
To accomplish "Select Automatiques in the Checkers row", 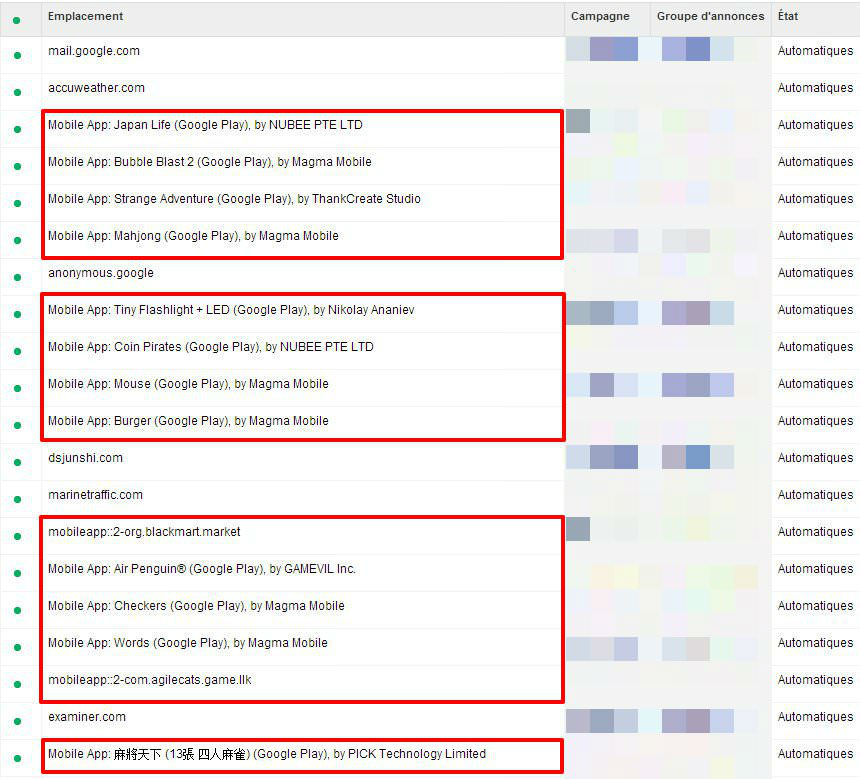I will tap(816, 606).
